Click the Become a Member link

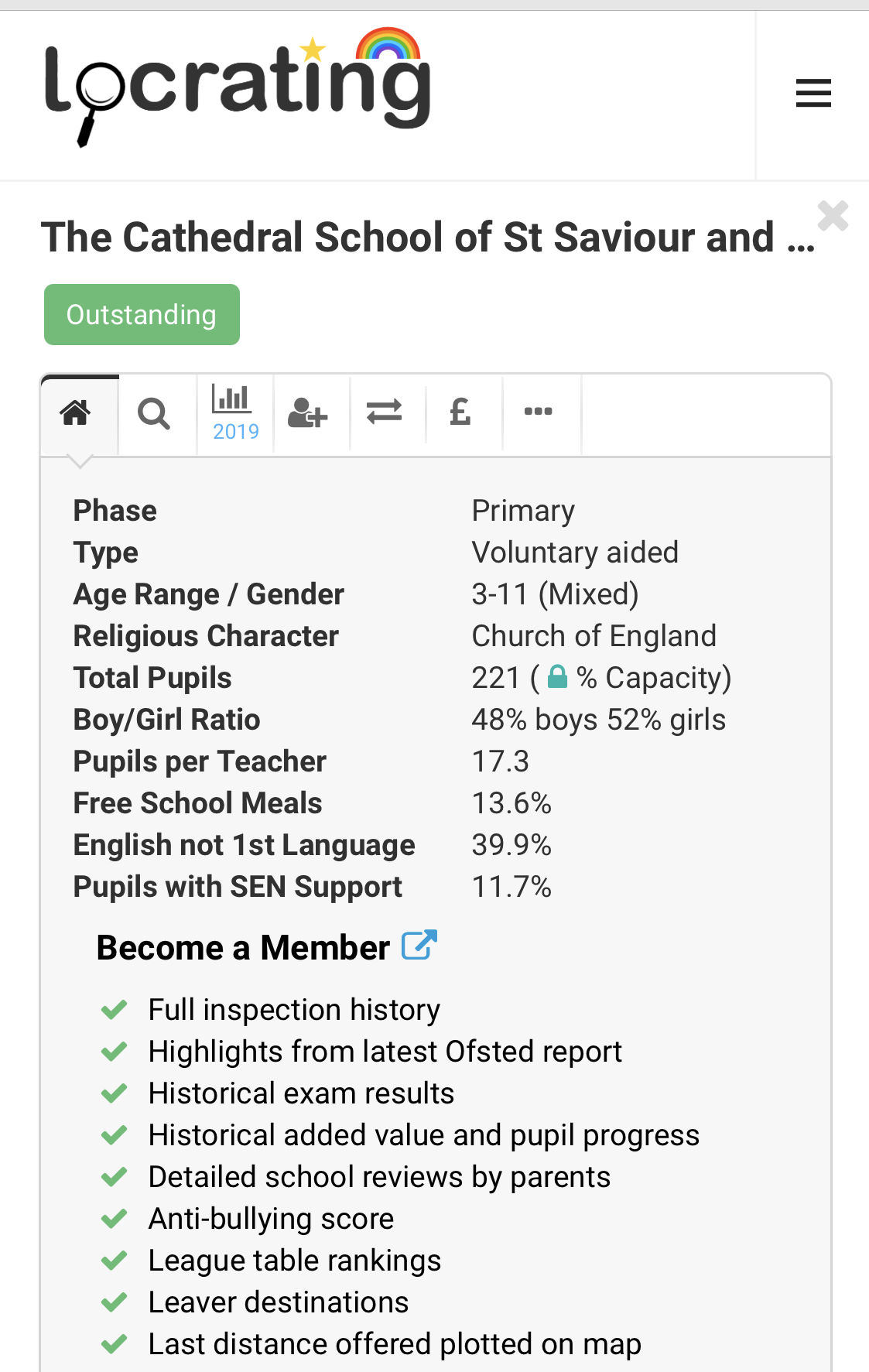pos(243,948)
